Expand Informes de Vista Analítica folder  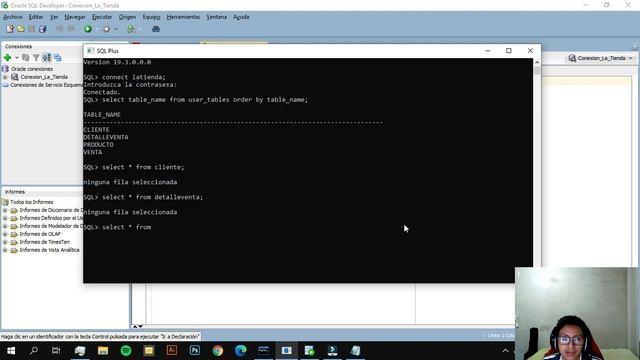coord(5,250)
